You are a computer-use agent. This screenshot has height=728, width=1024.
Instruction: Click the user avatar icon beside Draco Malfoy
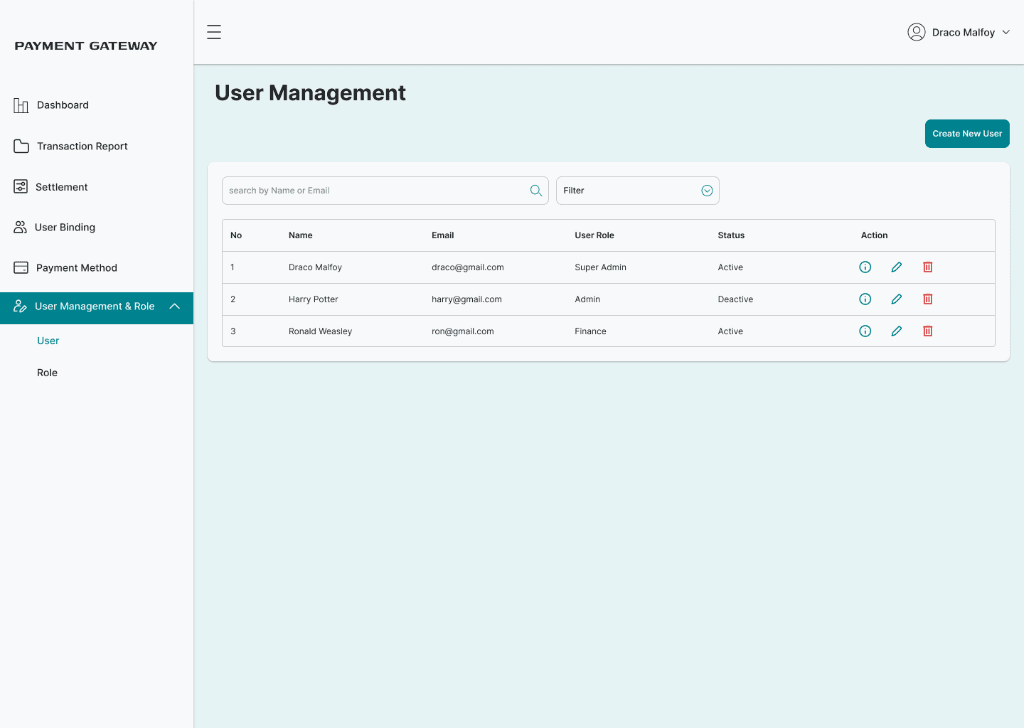point(916,32)
